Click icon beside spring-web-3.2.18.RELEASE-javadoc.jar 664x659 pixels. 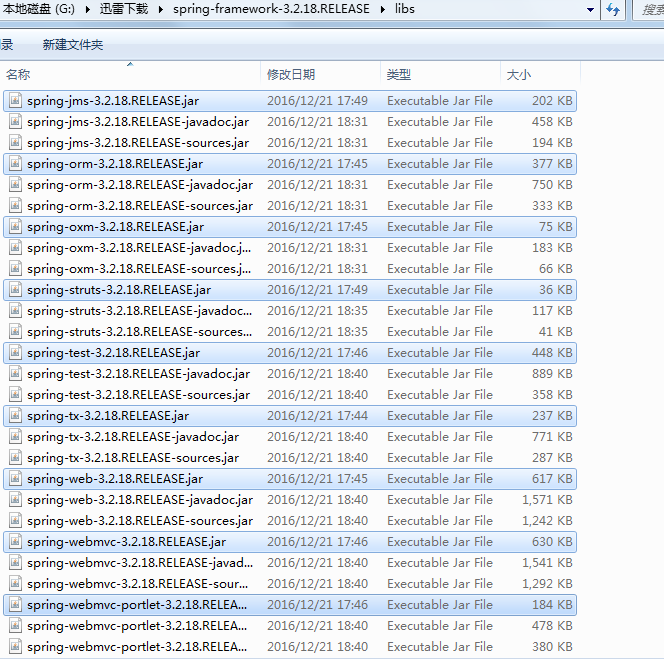coord(16,500)
